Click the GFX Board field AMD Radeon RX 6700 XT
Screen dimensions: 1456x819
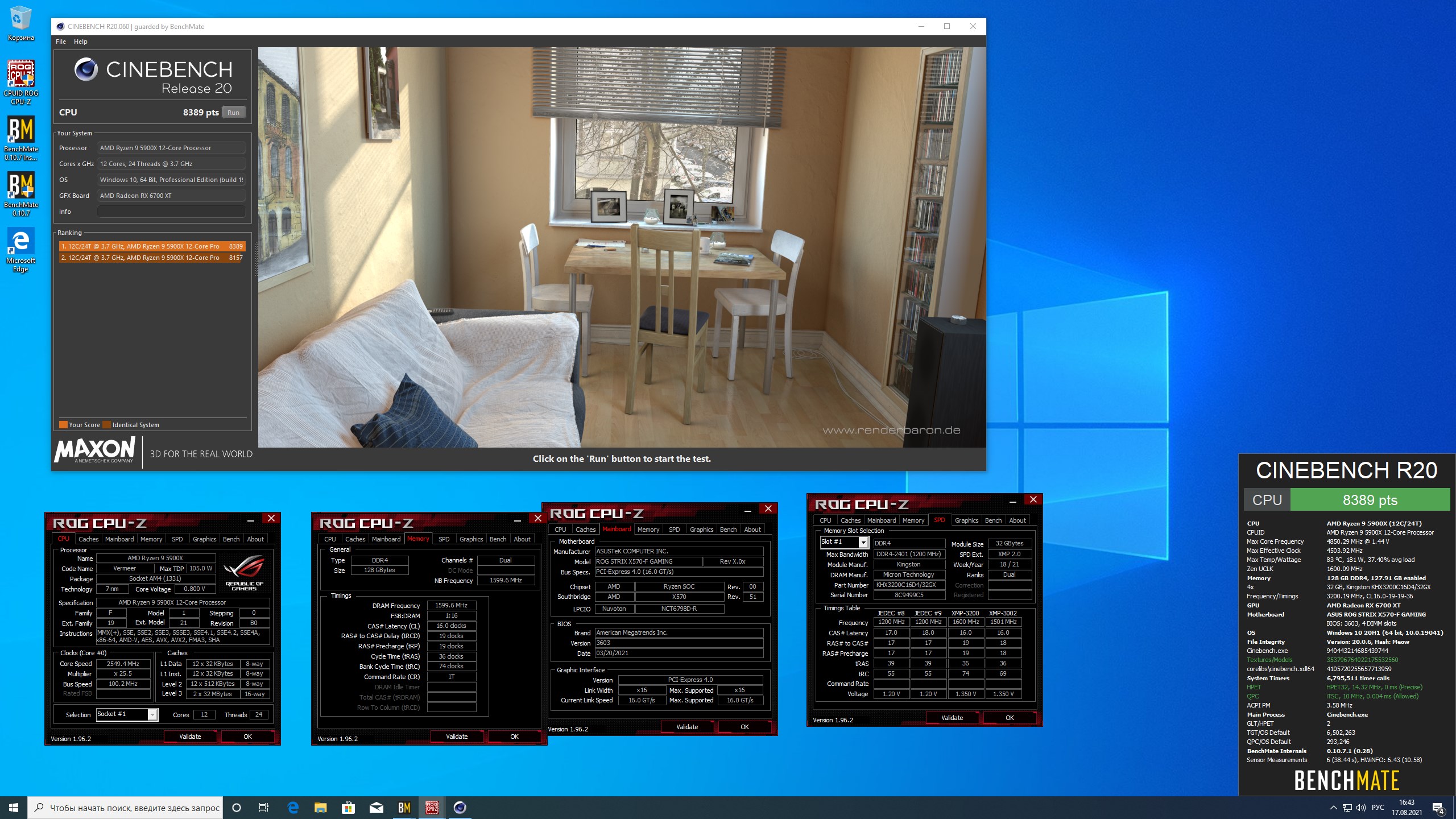click(171, 196)
